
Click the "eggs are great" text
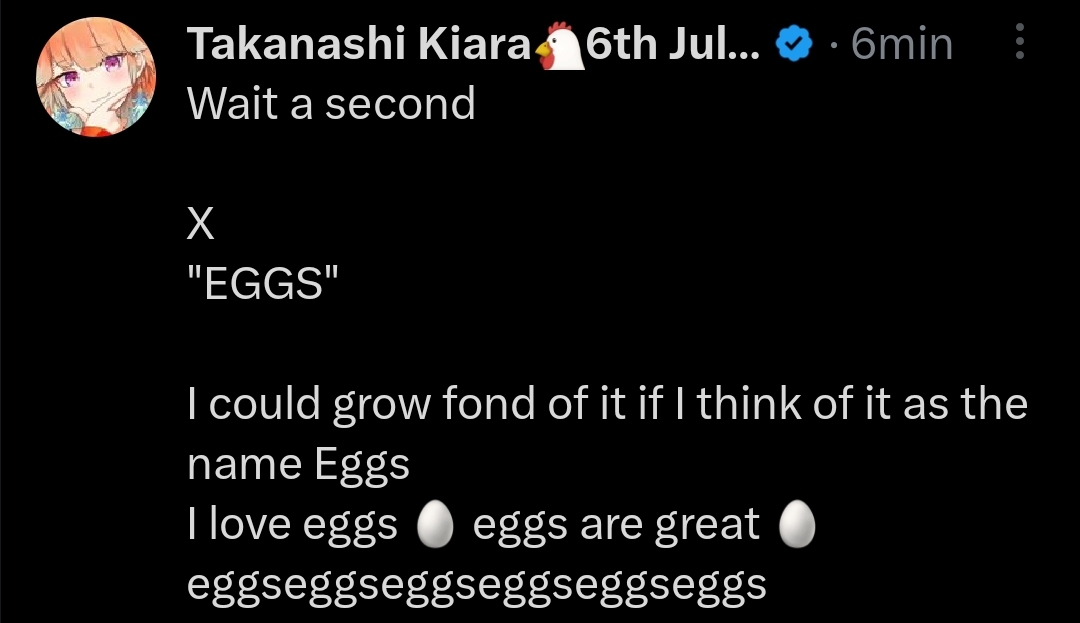tap(616, 525)
